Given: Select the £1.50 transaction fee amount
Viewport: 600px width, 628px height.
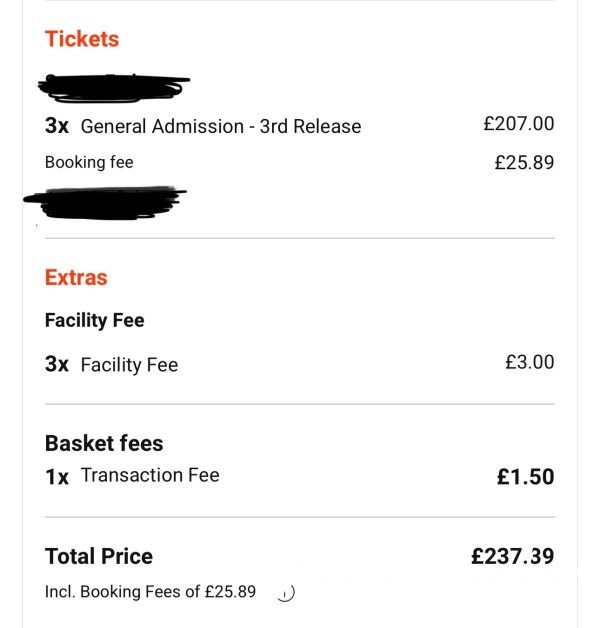Looking at the screenshot, I should pos(526,477).
